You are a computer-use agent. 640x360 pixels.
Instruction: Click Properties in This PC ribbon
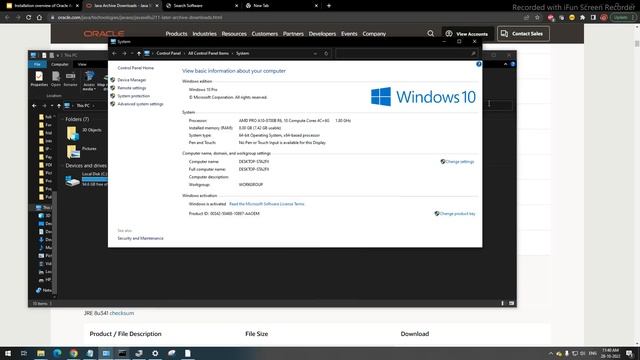tap(39, 79)
